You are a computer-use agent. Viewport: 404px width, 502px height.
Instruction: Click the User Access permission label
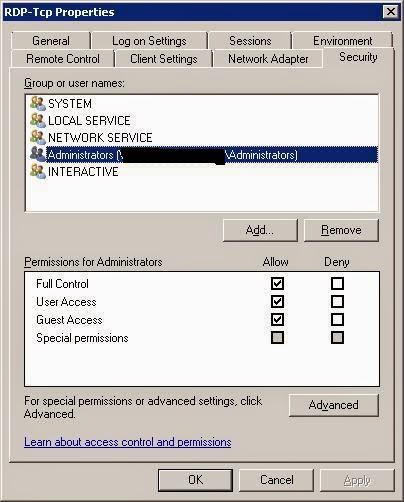click(66, 302)
